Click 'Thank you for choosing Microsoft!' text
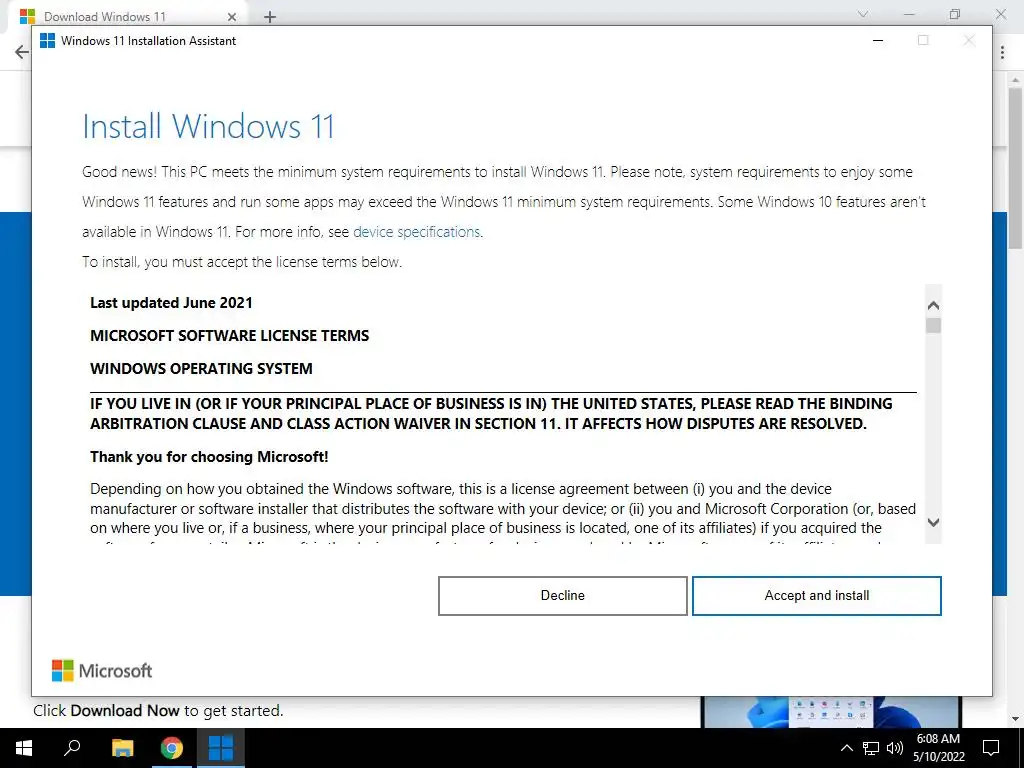Image resolution: width=1024 pixels, height=768 pixels. click(209, 456)
